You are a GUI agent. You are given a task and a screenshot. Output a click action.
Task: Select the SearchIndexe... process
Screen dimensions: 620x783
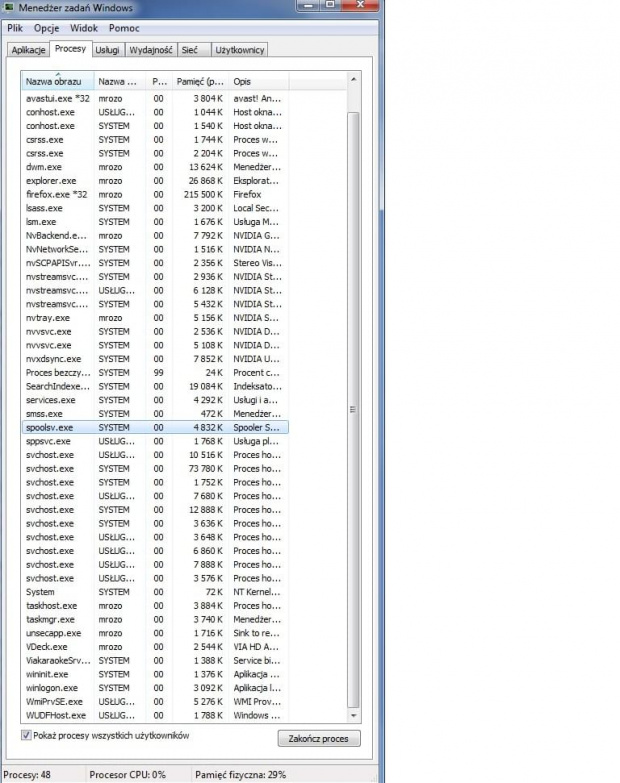155,387
